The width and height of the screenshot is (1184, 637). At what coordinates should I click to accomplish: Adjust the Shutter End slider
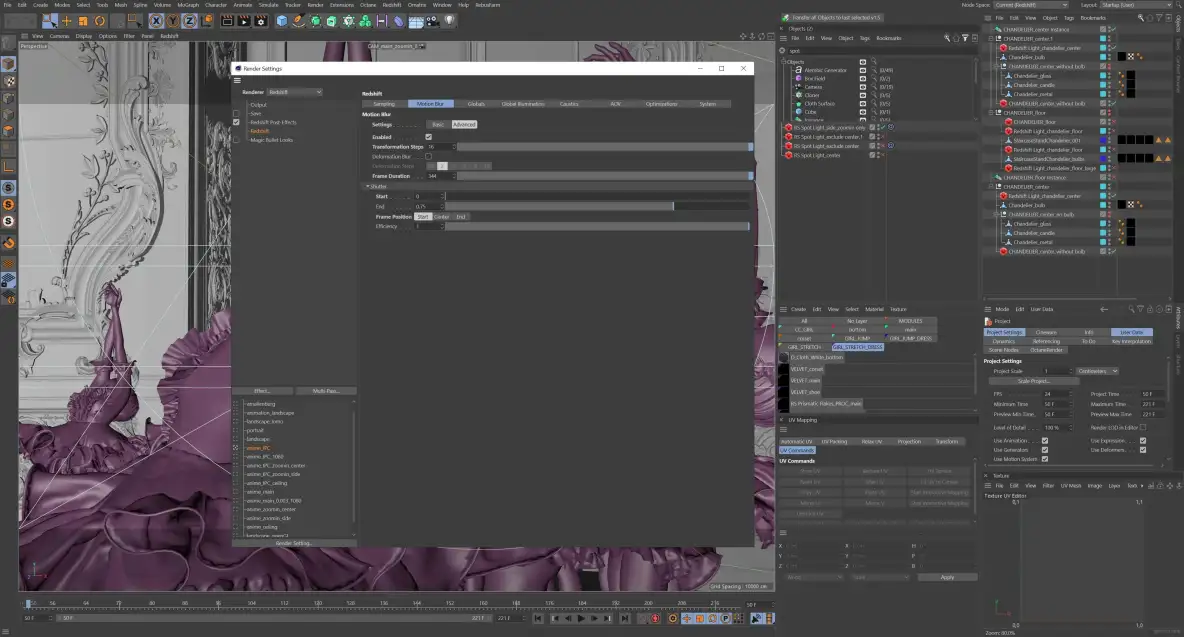click(x=599, y=206)
